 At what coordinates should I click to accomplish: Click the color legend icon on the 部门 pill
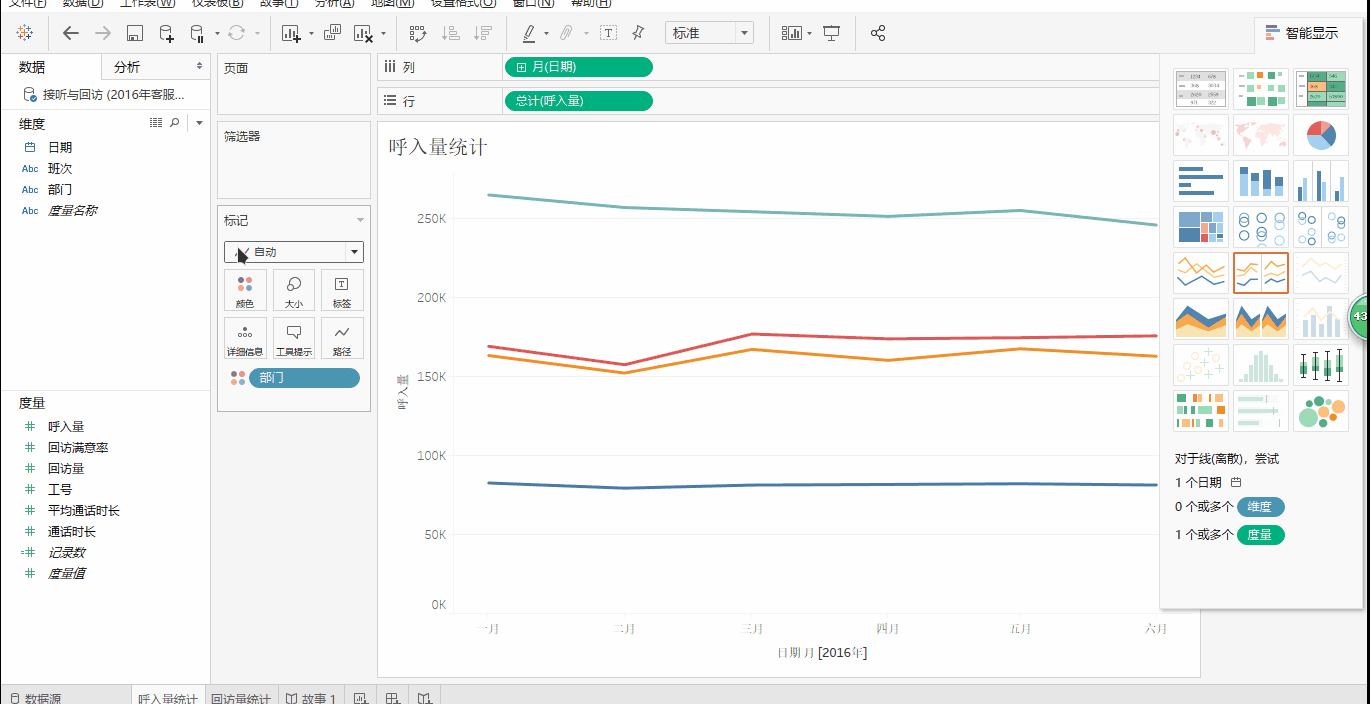239,377
